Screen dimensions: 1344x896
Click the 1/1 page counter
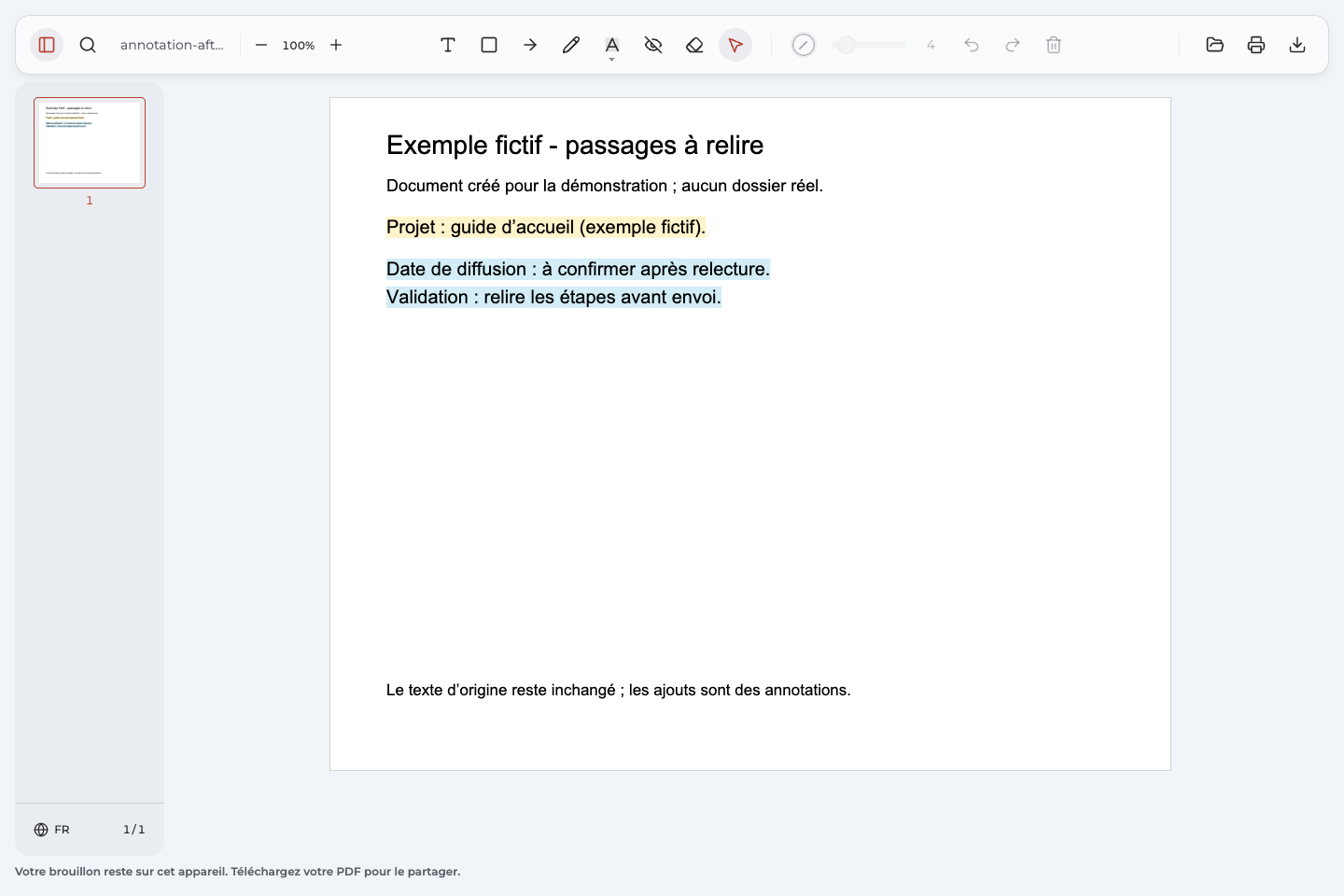click(134, 830)
